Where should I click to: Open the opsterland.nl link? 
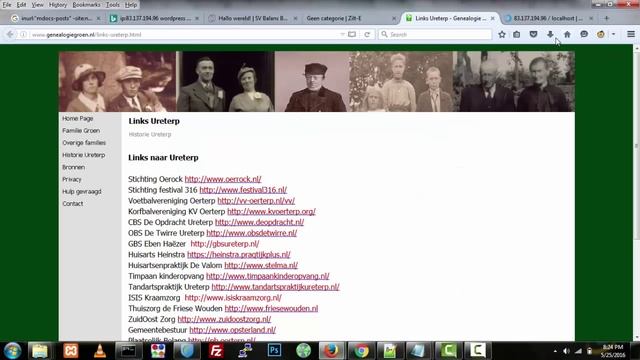point(233,330)
